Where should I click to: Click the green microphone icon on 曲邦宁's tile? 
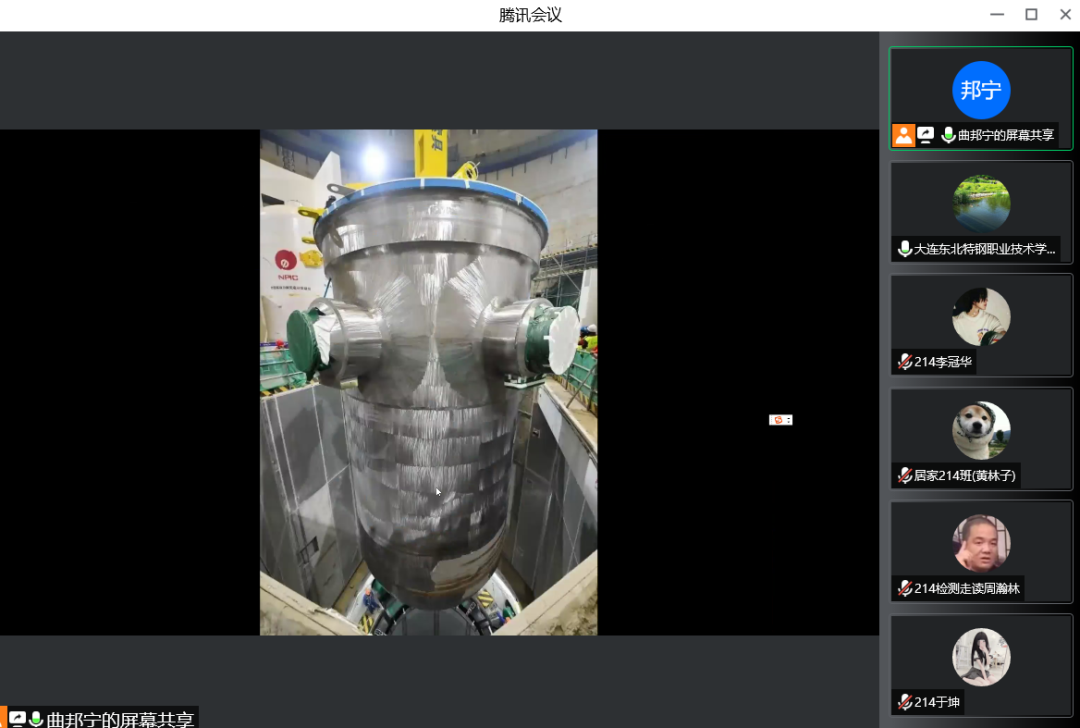pos(947,135)
